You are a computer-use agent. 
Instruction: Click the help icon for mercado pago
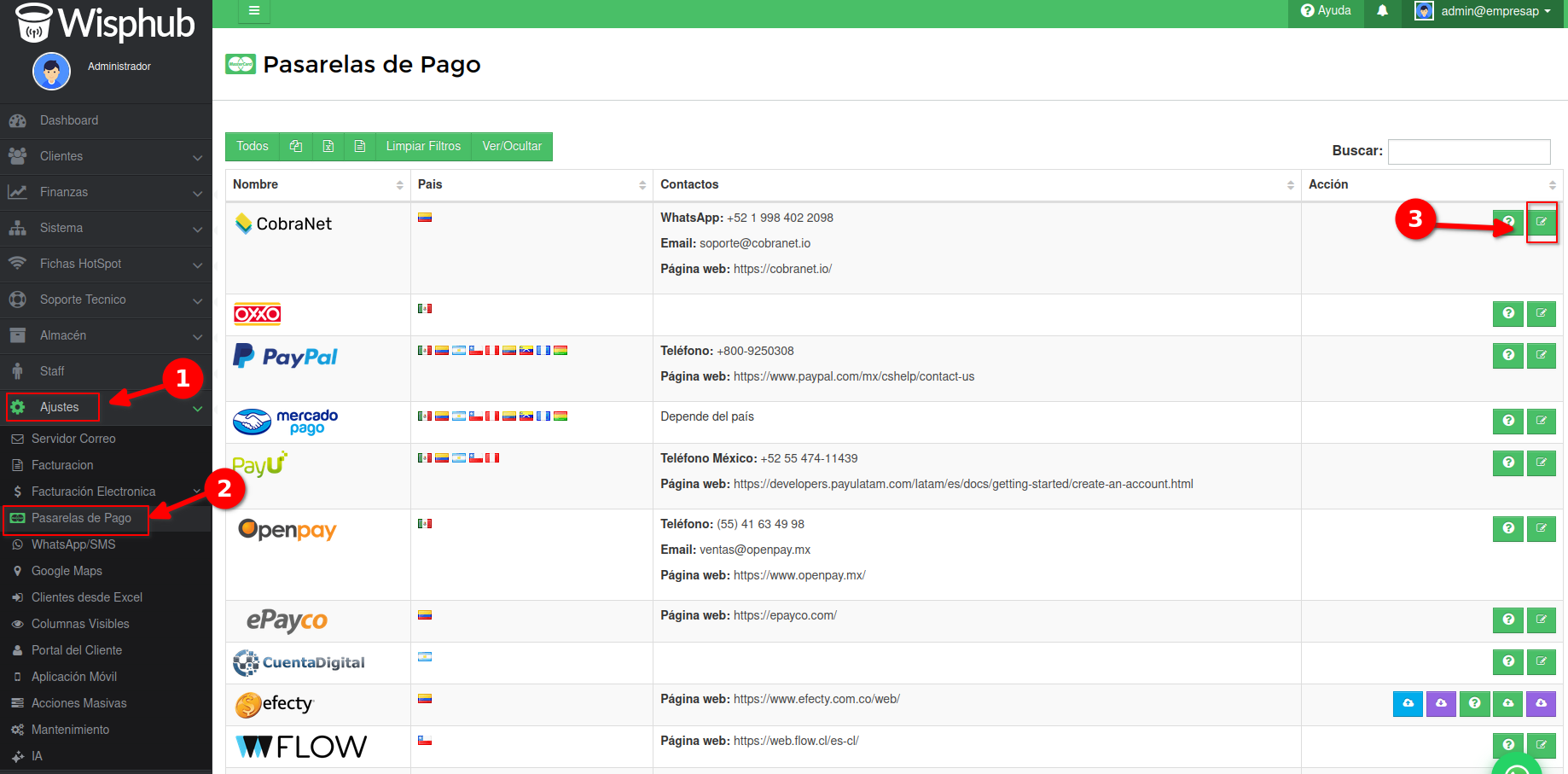pyautogui.click(x=1507, y=421)
